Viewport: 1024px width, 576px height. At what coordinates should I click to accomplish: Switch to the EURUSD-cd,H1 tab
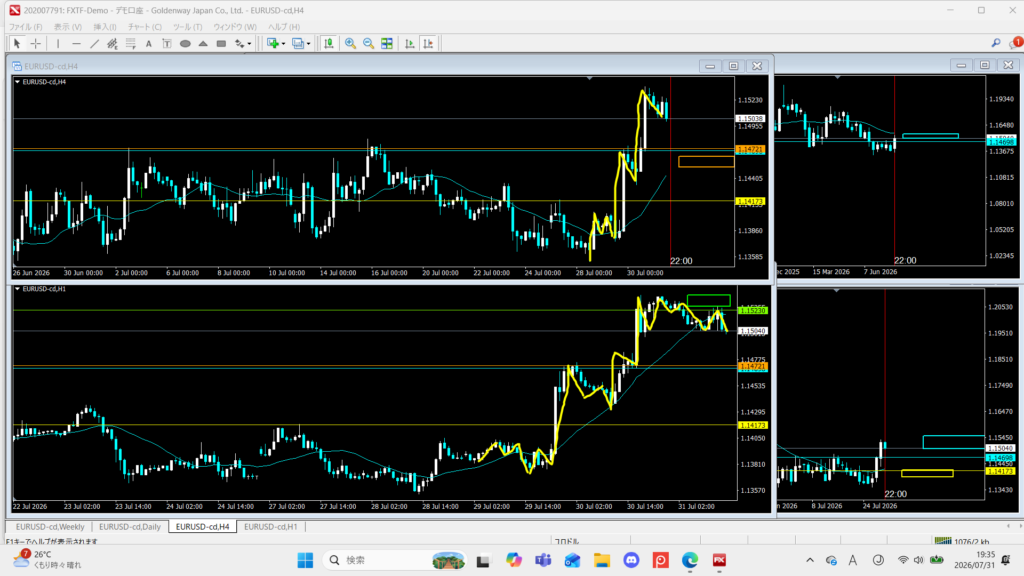coord(270,526)
